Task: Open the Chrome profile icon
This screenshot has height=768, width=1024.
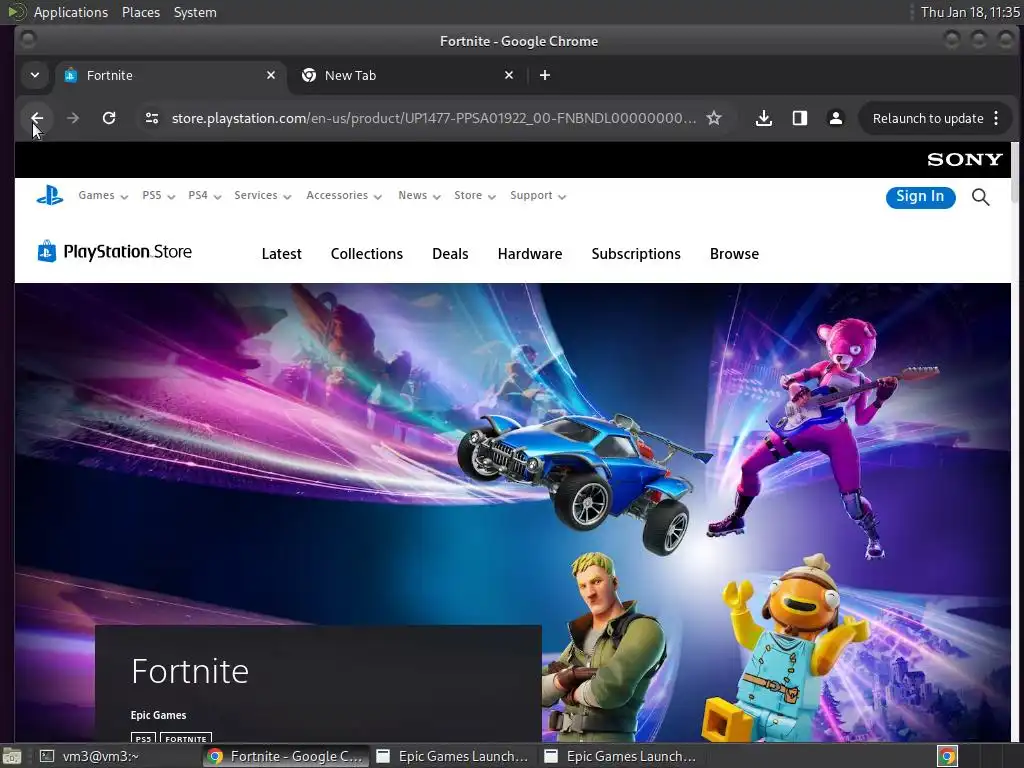Action: tap(835, 118)
